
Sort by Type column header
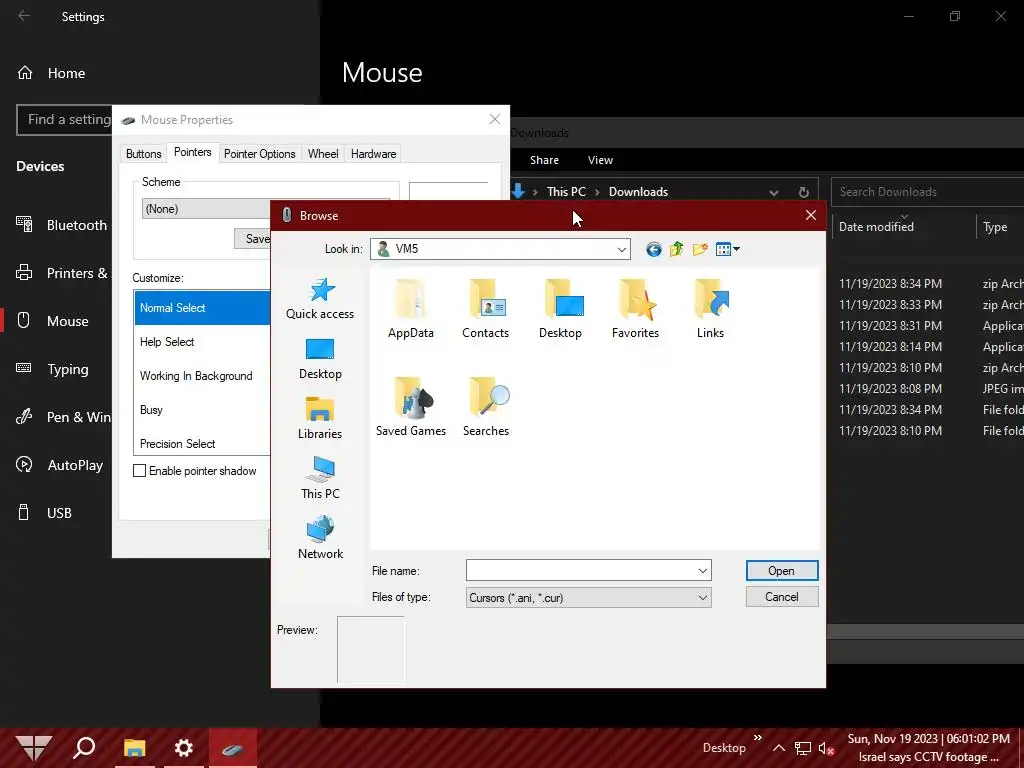[995, 227]
